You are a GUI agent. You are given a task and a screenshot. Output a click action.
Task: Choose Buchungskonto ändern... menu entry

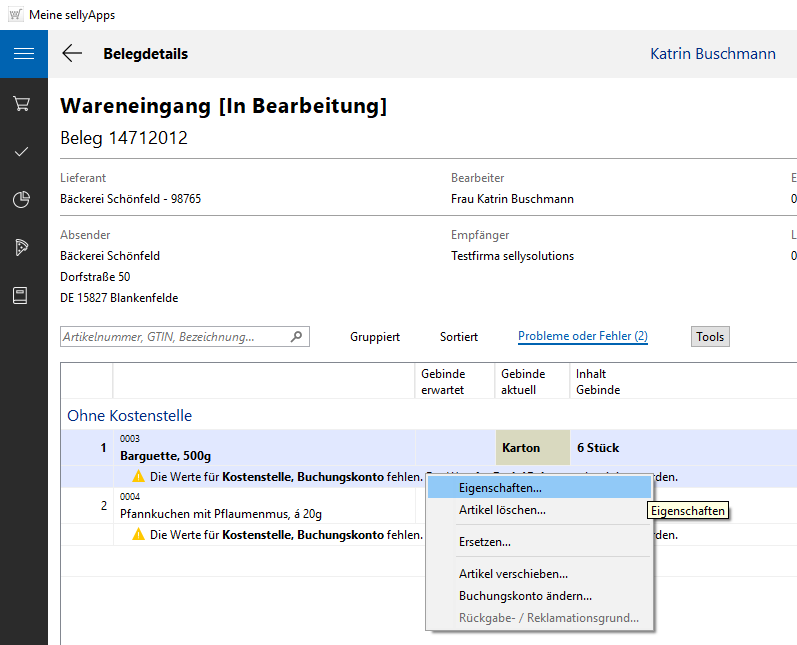[x=525, y=596]
